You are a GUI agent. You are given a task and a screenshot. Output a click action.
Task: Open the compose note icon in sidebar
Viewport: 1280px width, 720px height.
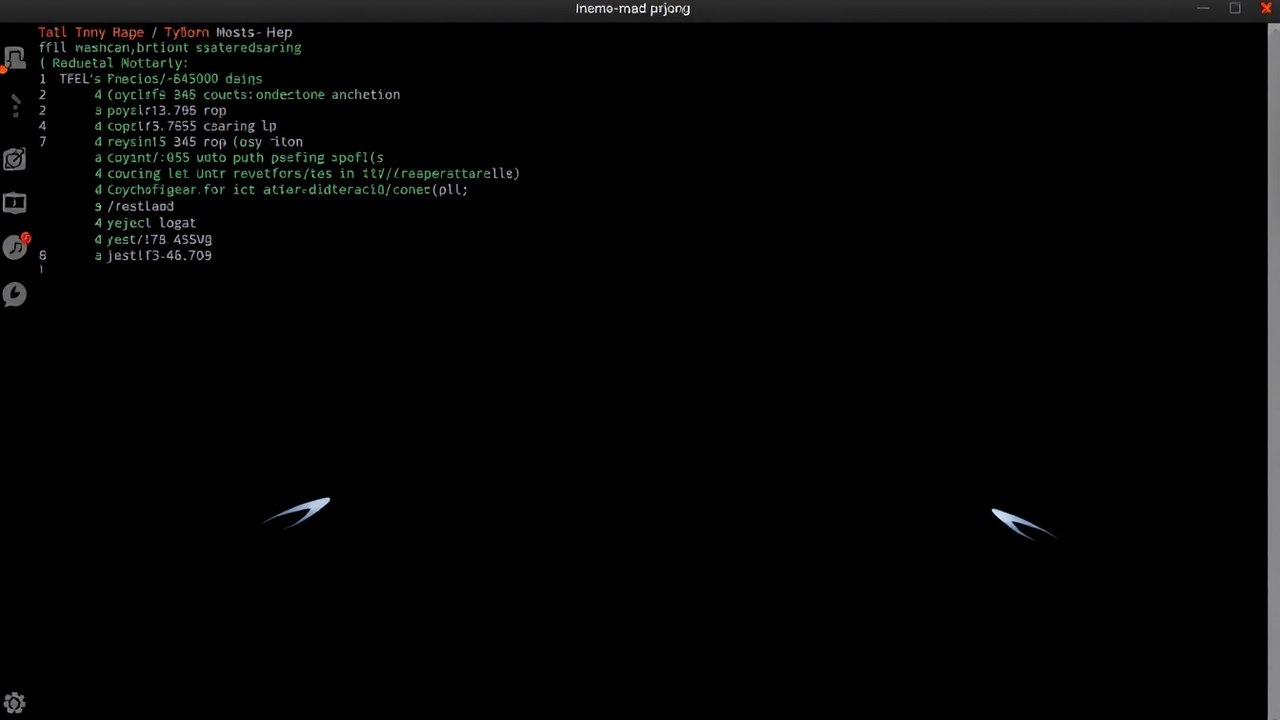coord(14,158)
